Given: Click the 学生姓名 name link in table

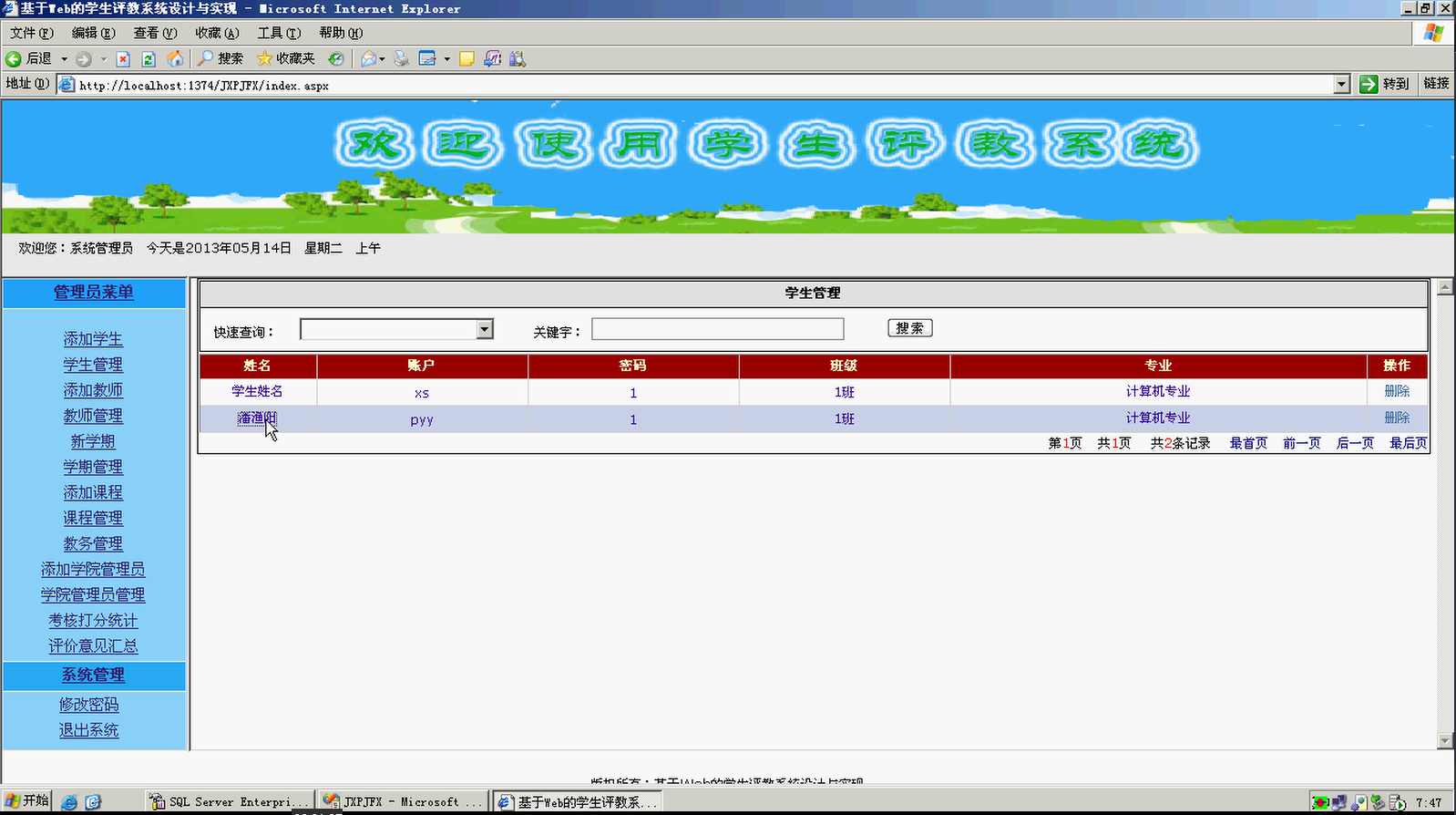Looking at the screenshot, I should point(257,391).
